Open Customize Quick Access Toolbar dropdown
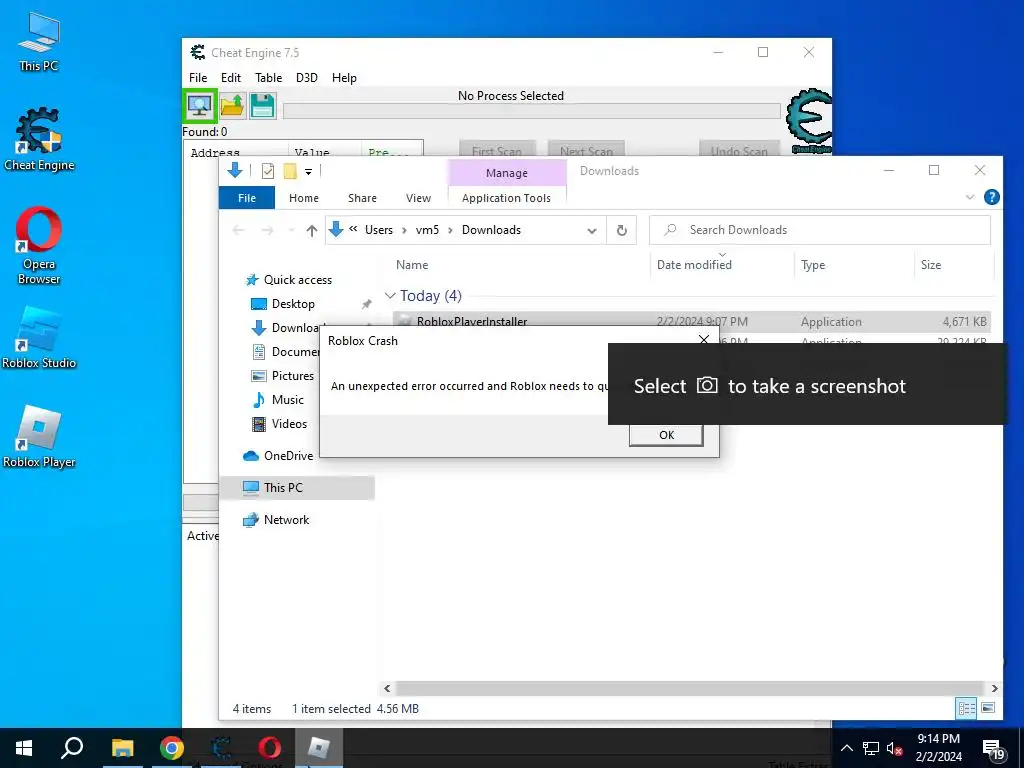 (x=308, y=172)
